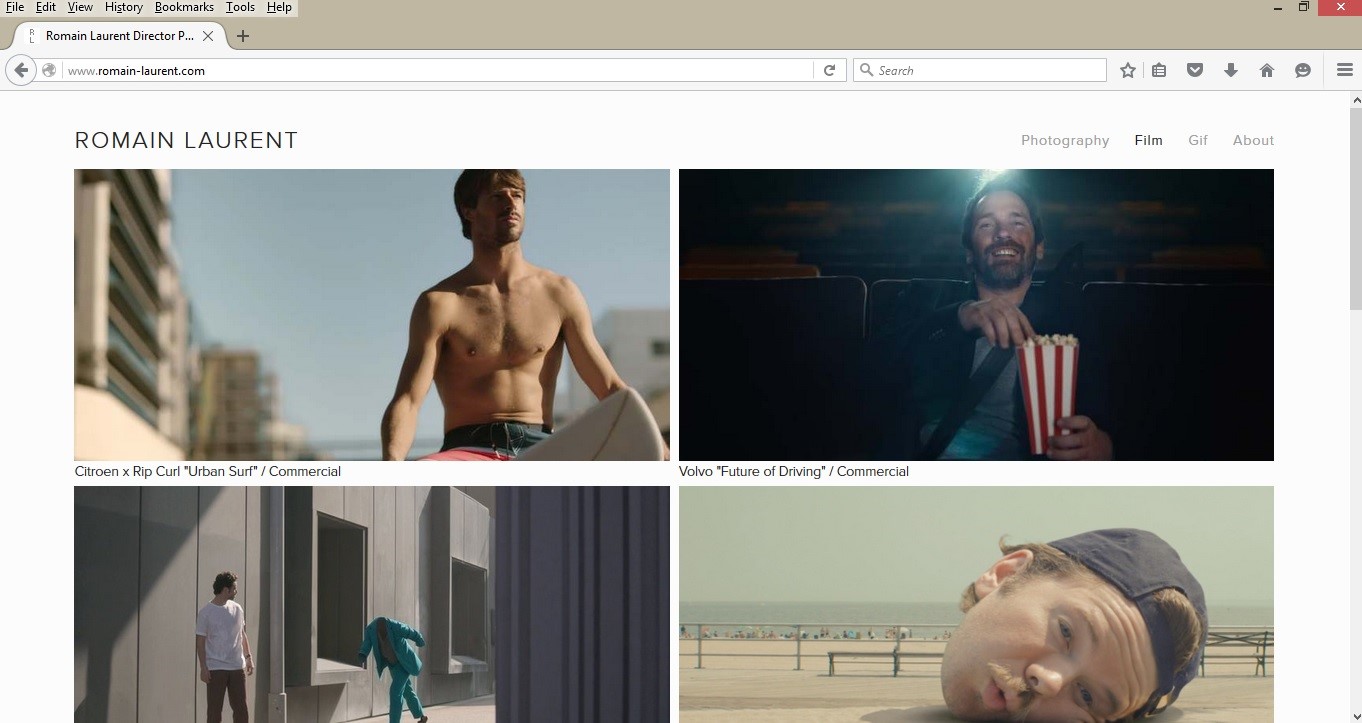The image size is (1362, 723).
Task: Open the thumbnail with man in teal suit
Action: click(x=372, y=604)
